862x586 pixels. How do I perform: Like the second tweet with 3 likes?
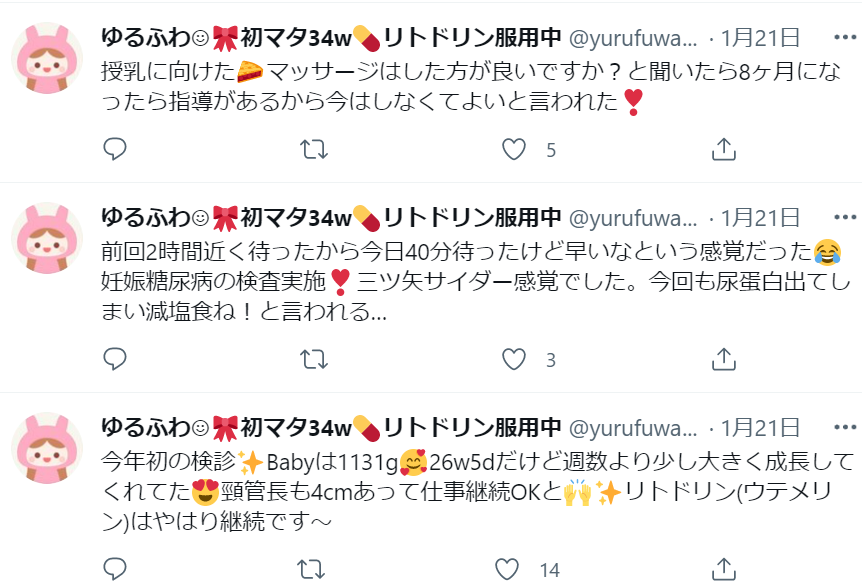(x=514, y=360)
